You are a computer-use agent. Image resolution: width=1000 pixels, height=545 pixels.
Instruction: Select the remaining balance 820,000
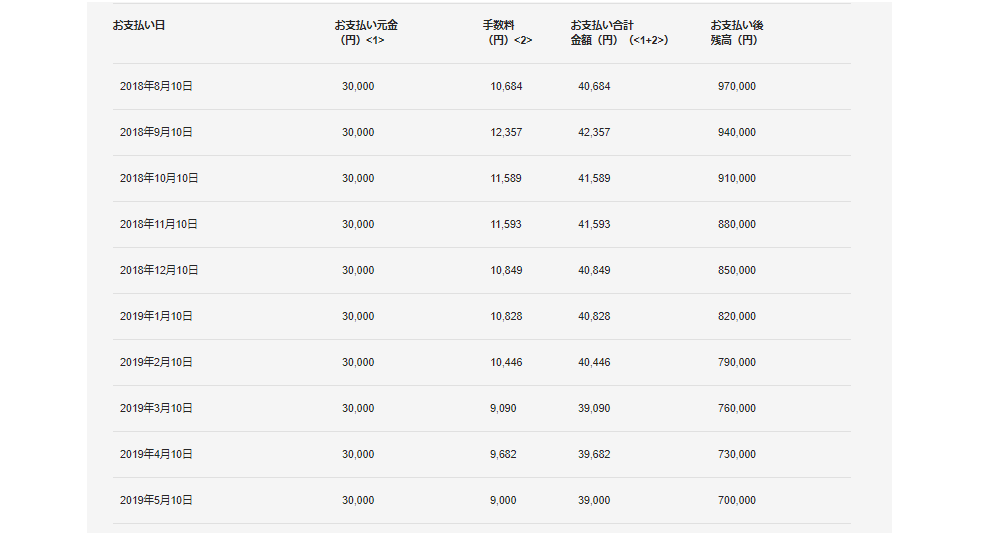tap(737, 317)
